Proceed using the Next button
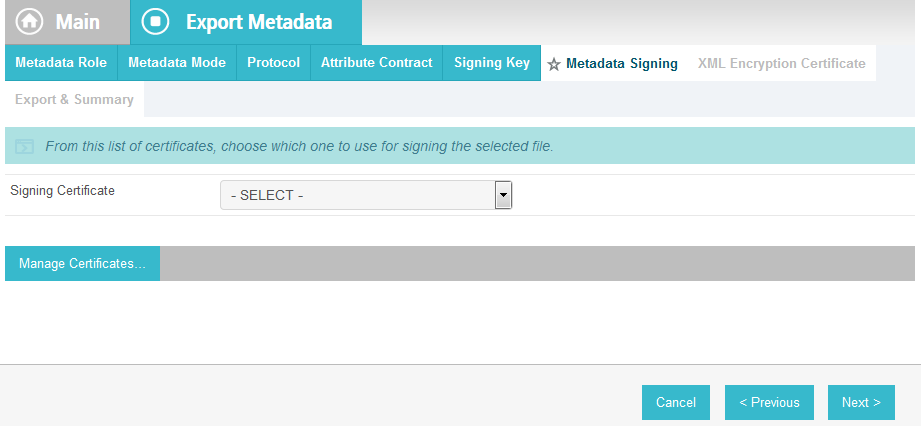Screen dimensions: 921x426 tap(861, 402)
